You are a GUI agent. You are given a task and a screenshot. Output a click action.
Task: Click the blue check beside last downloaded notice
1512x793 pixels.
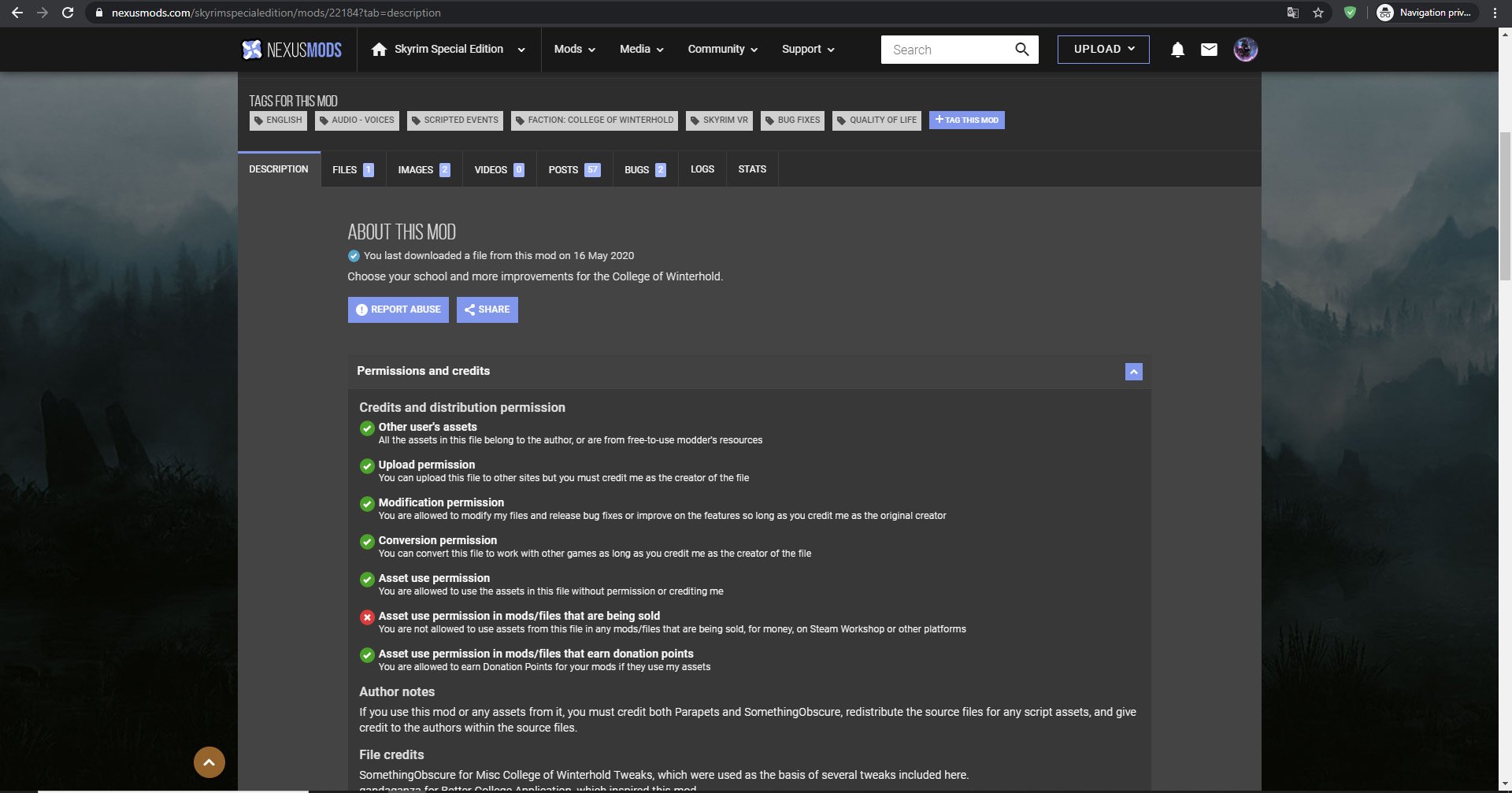(x=354, y=256)
